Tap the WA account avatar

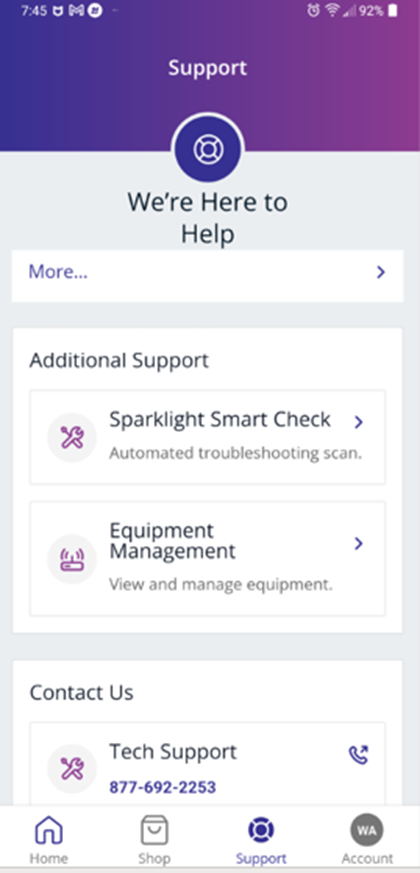click(367, 831)
